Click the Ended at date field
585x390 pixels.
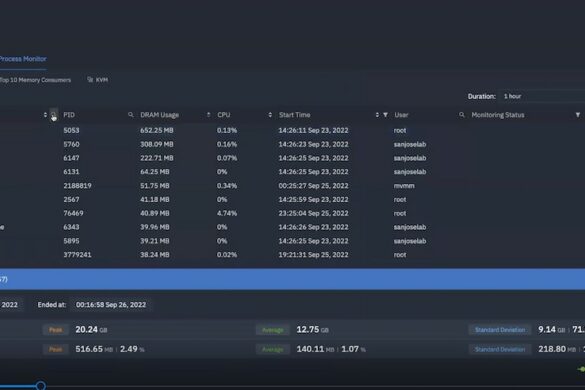click(x=111, y=305)
